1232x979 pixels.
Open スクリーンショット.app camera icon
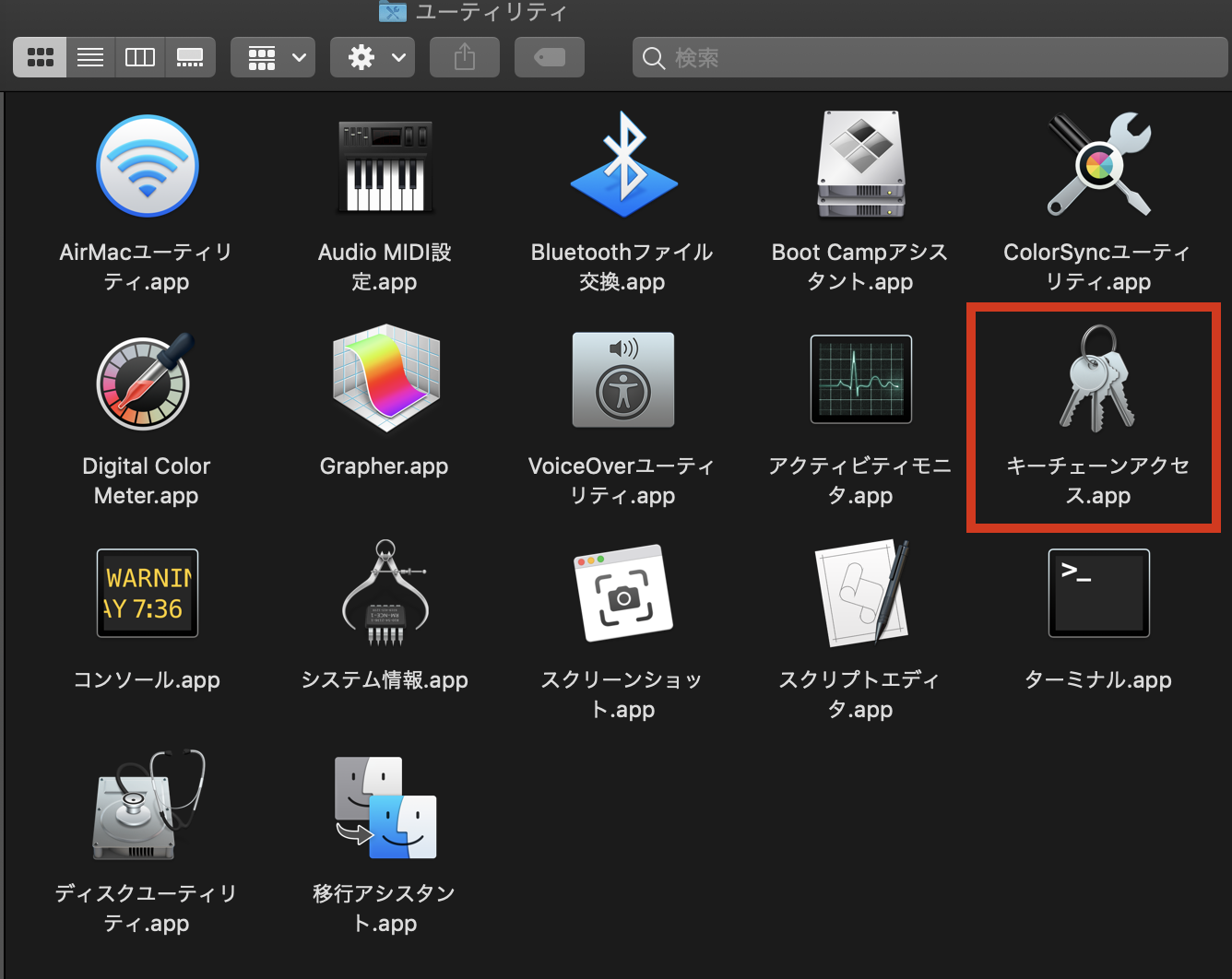pos(623,593)
